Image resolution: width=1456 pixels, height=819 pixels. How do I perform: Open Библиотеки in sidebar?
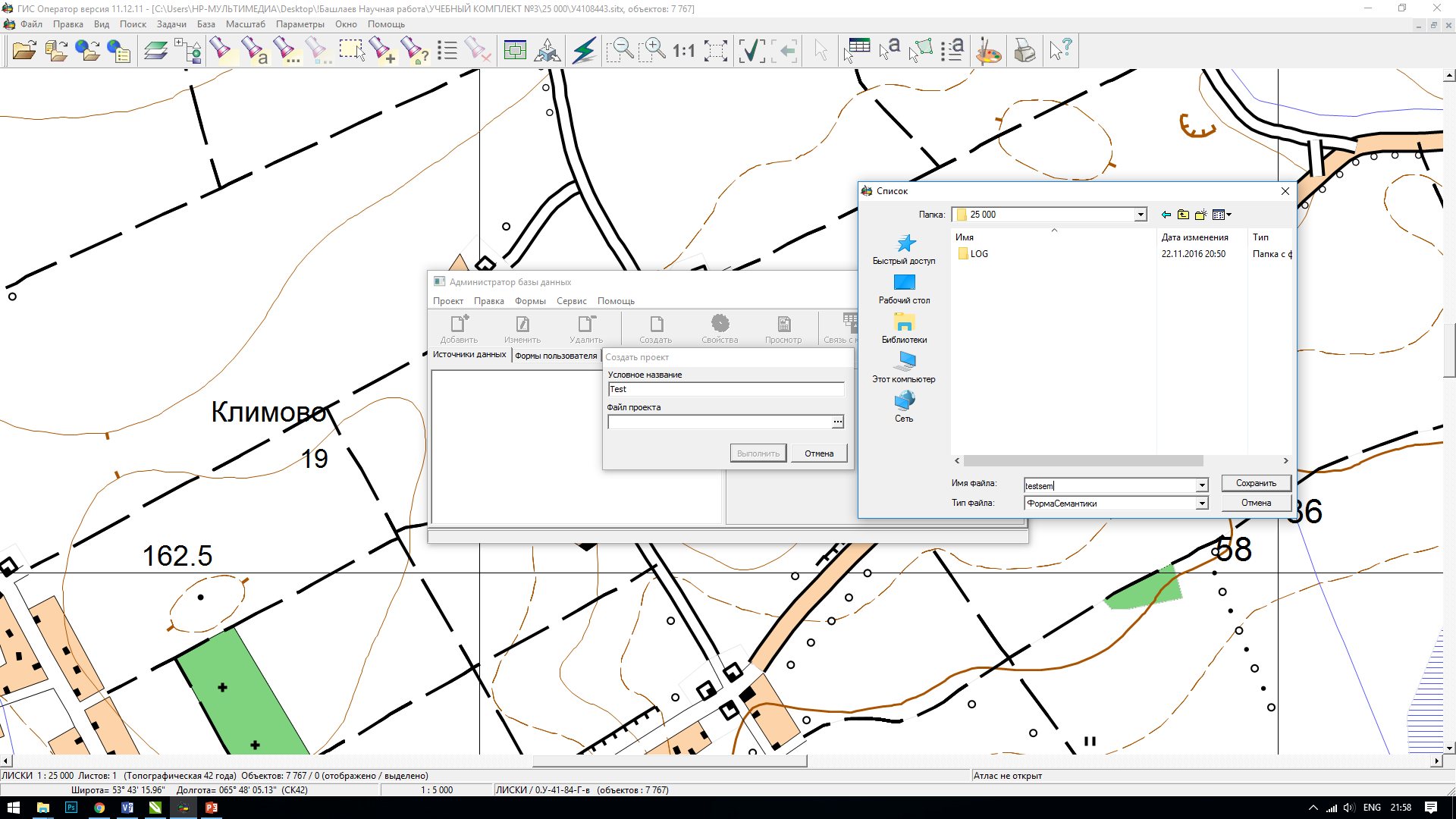coord(904,328)
